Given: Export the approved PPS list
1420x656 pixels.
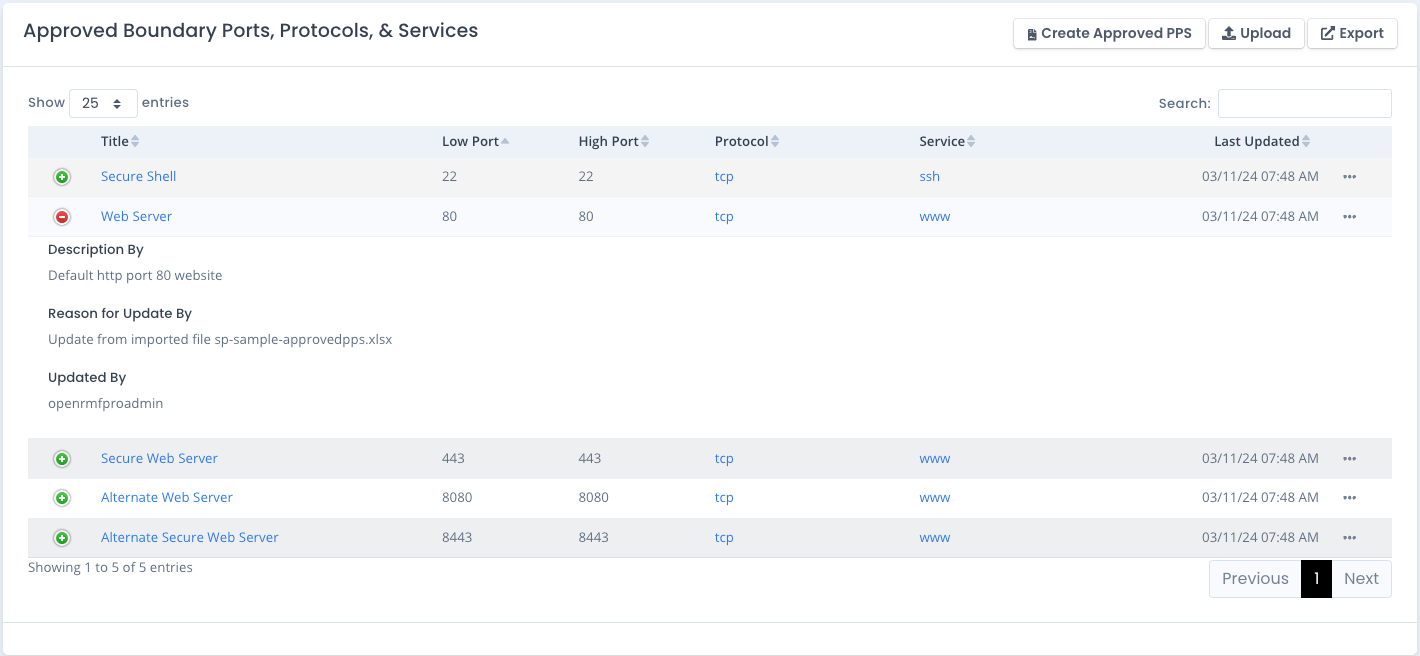Looking at the screenshot, I should (x=1352, y=33).
